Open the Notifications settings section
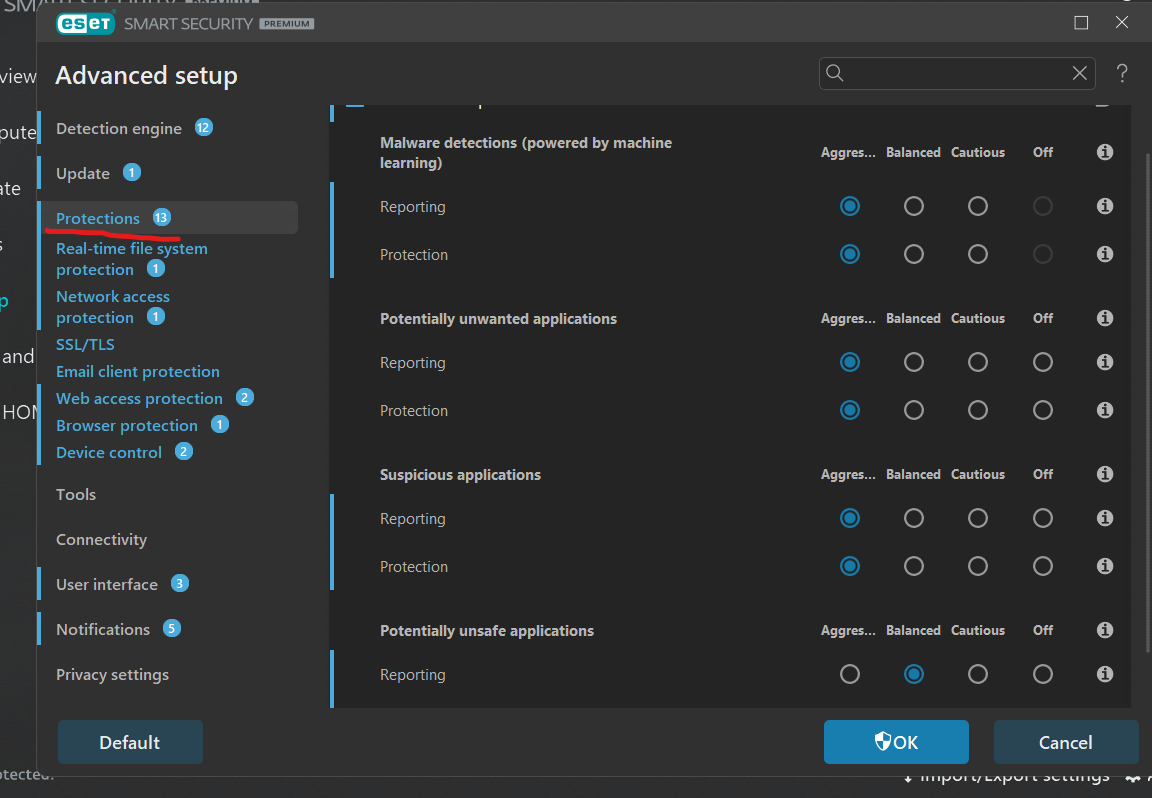 point(103,629)
